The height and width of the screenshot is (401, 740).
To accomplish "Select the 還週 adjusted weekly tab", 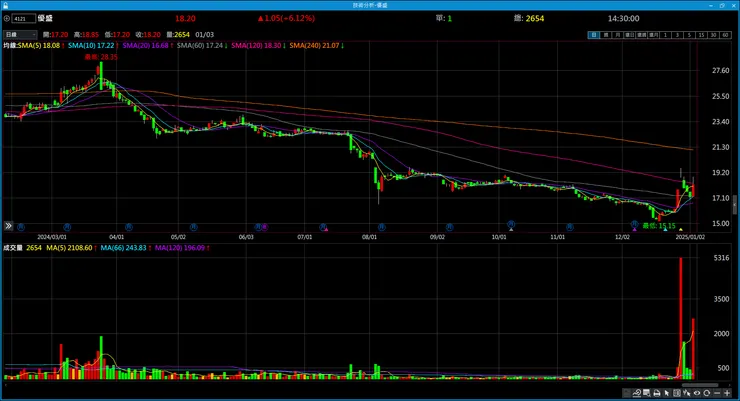I will pos(642,35).
